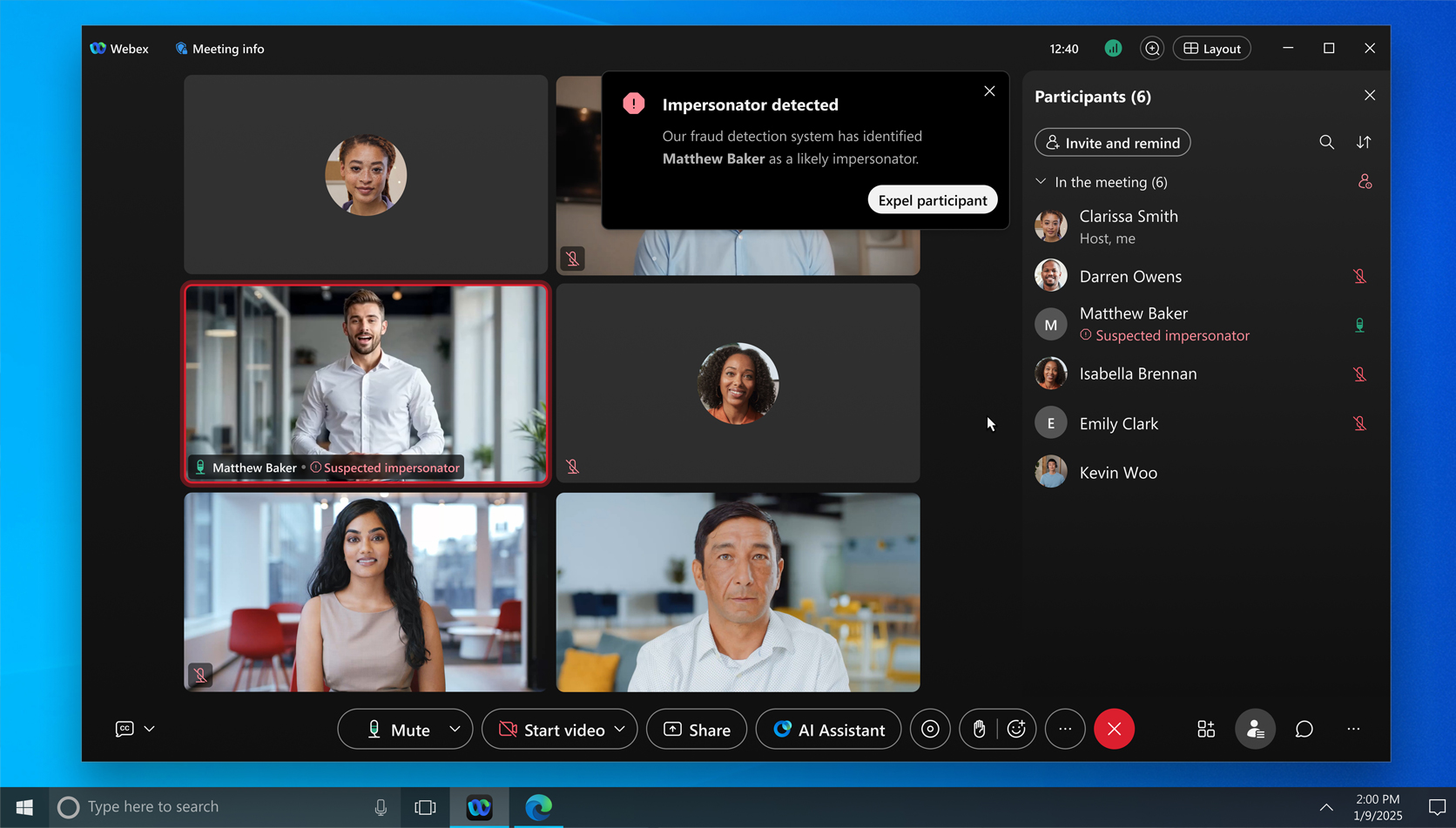Toggle the Mute microphone button
Screen dimensions: 1456x828
[x=399, y=730]
